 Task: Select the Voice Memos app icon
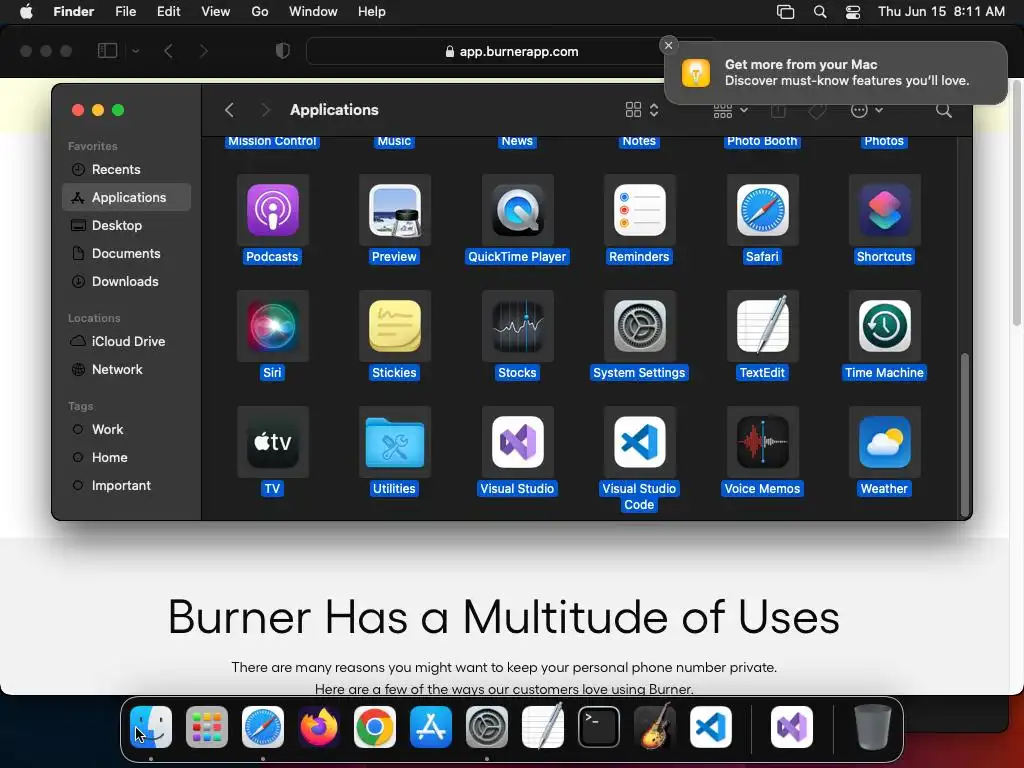tap(762, 442)
